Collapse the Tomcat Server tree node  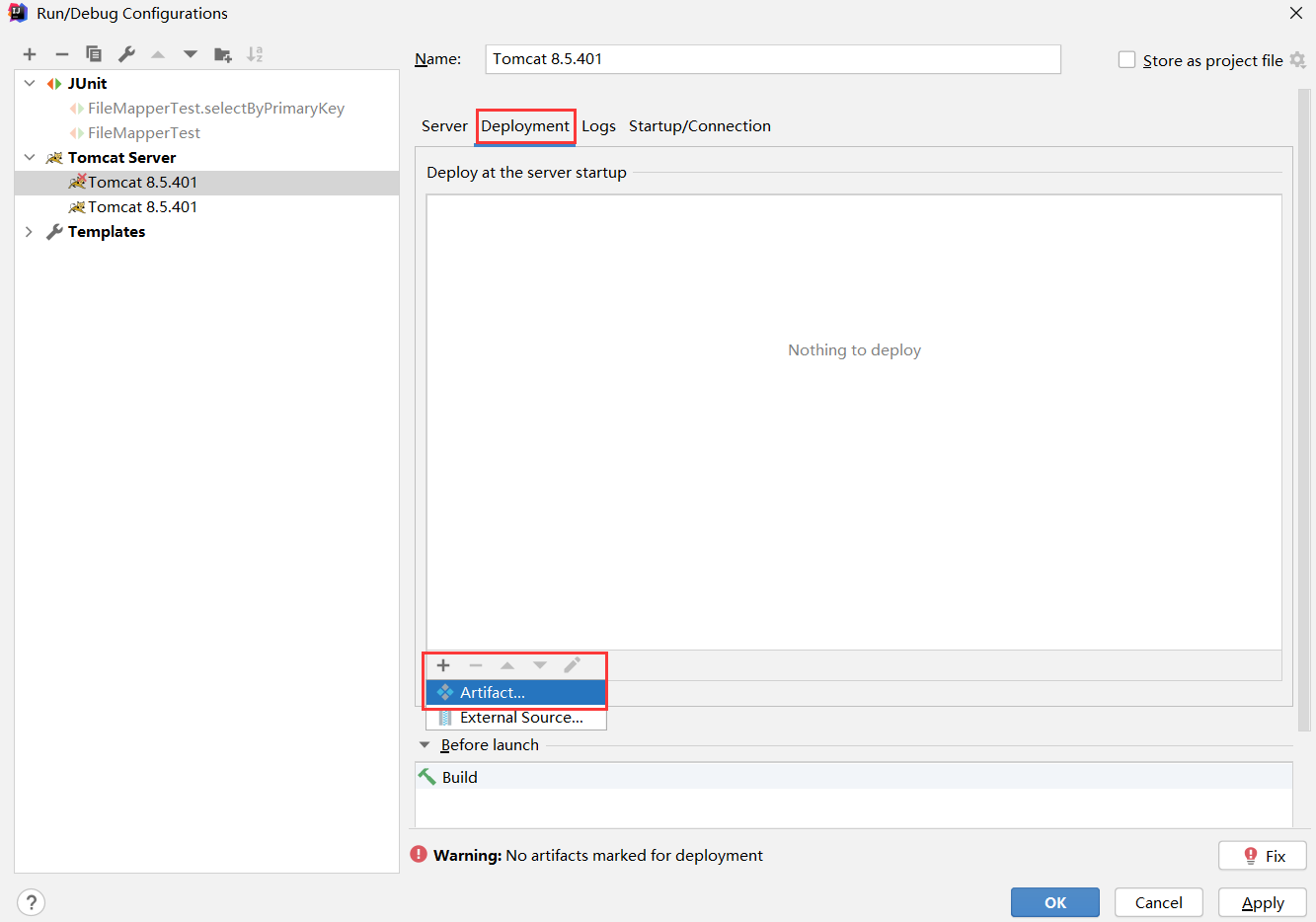(x=30, y=158)
